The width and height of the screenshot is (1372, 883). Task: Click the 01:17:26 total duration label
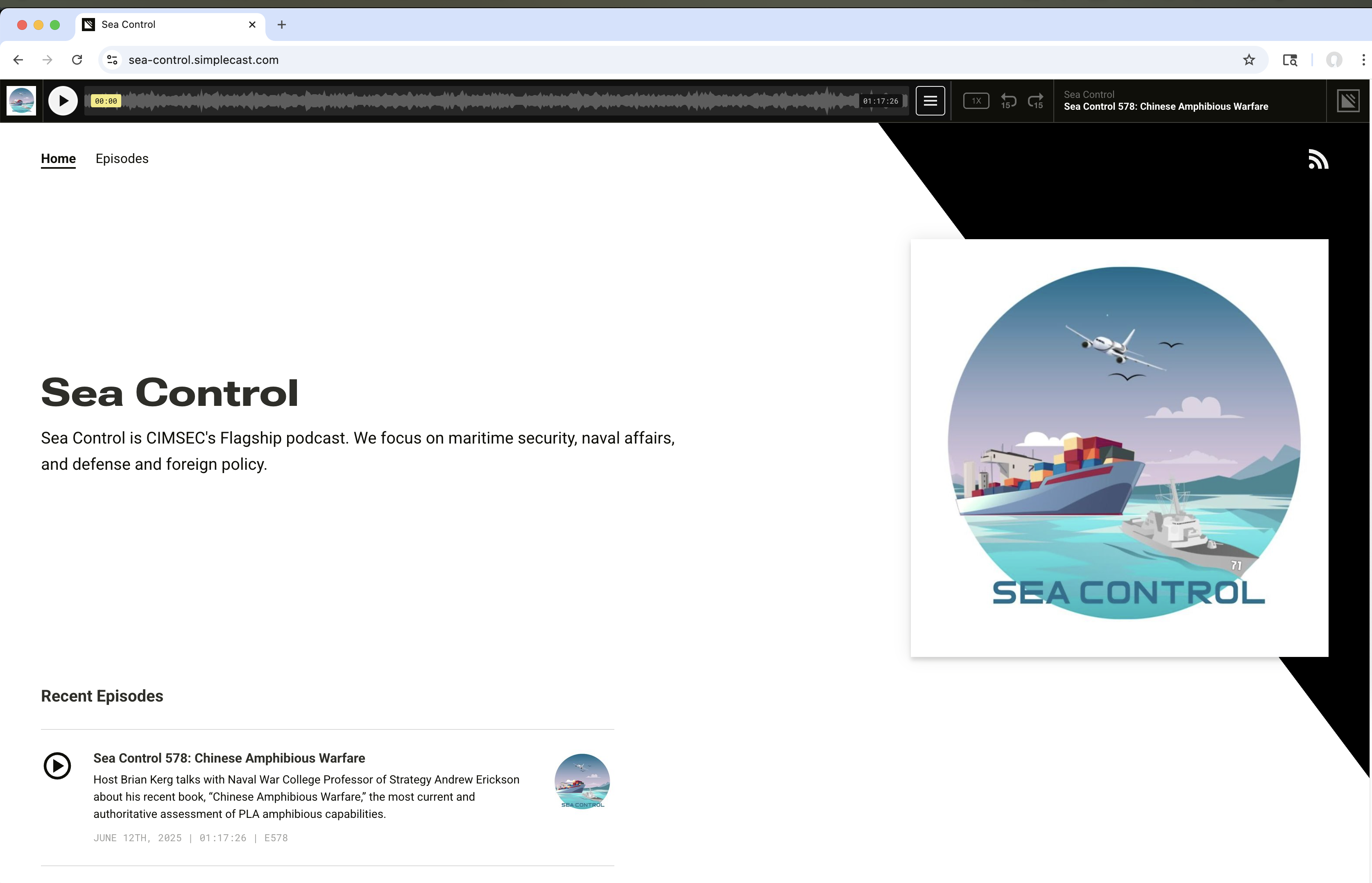click(x=881, y=101)
